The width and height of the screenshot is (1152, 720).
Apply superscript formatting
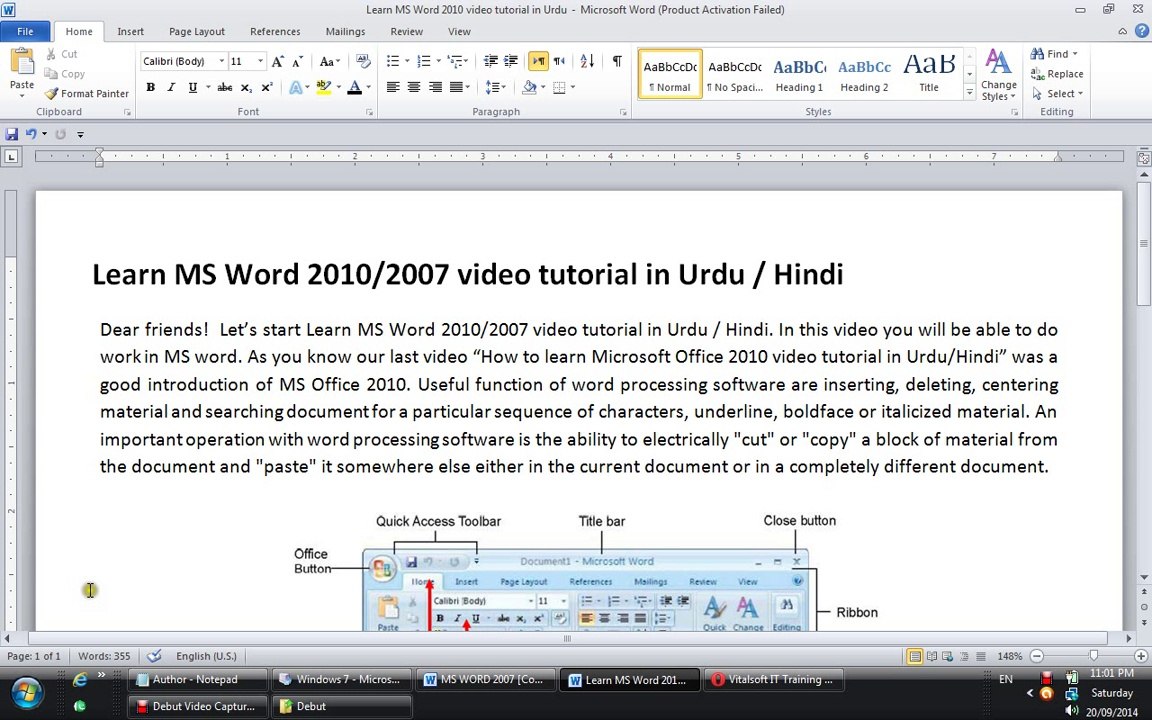tap(267, 87)
